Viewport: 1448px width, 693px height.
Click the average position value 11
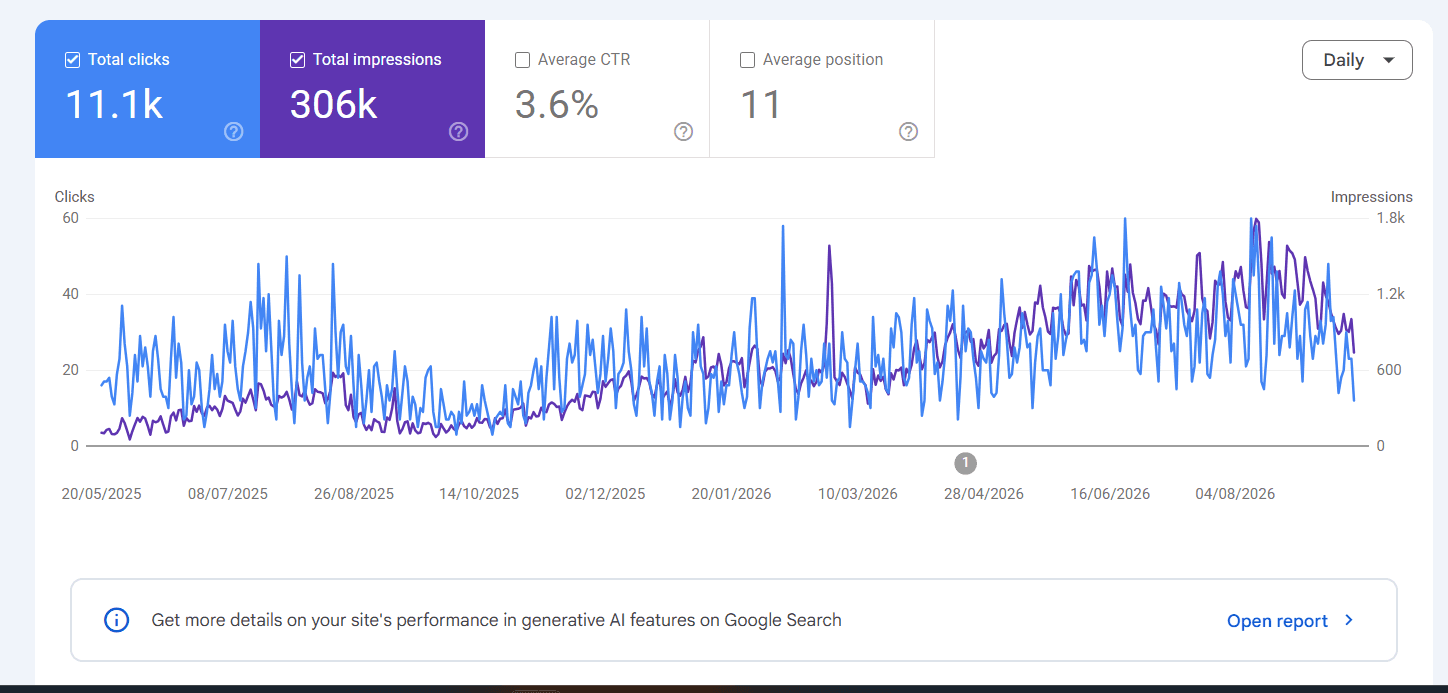(x=760, y=104)
